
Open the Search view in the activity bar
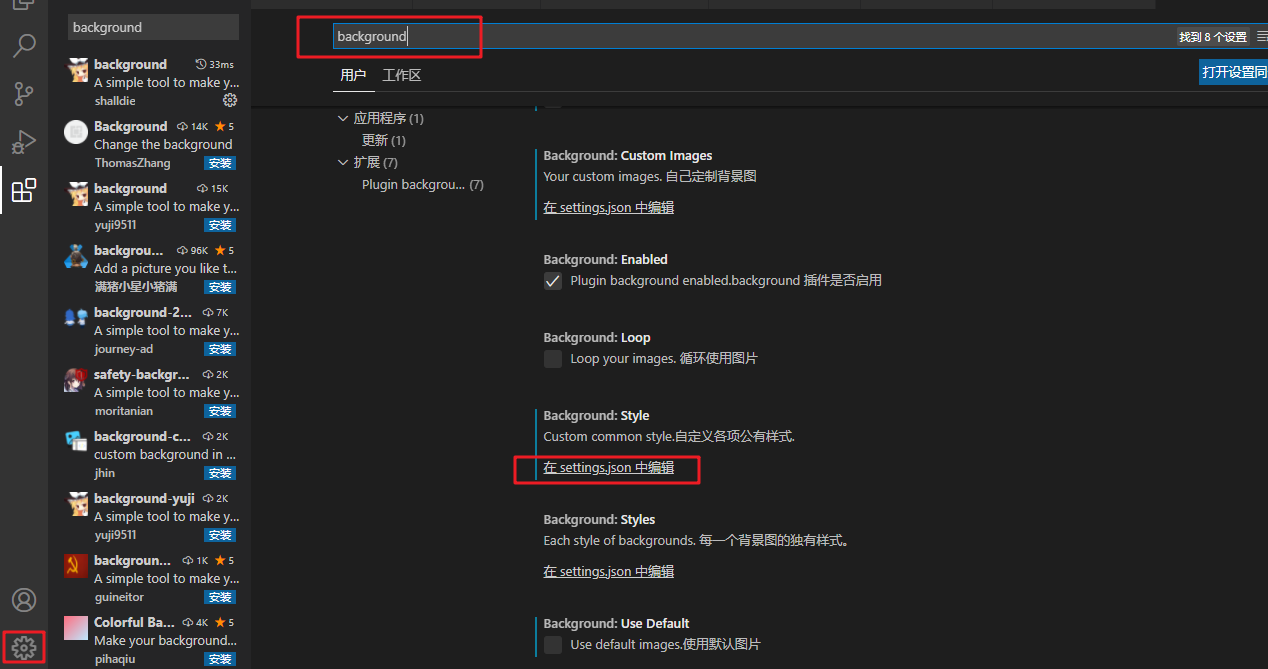point(24,45)
